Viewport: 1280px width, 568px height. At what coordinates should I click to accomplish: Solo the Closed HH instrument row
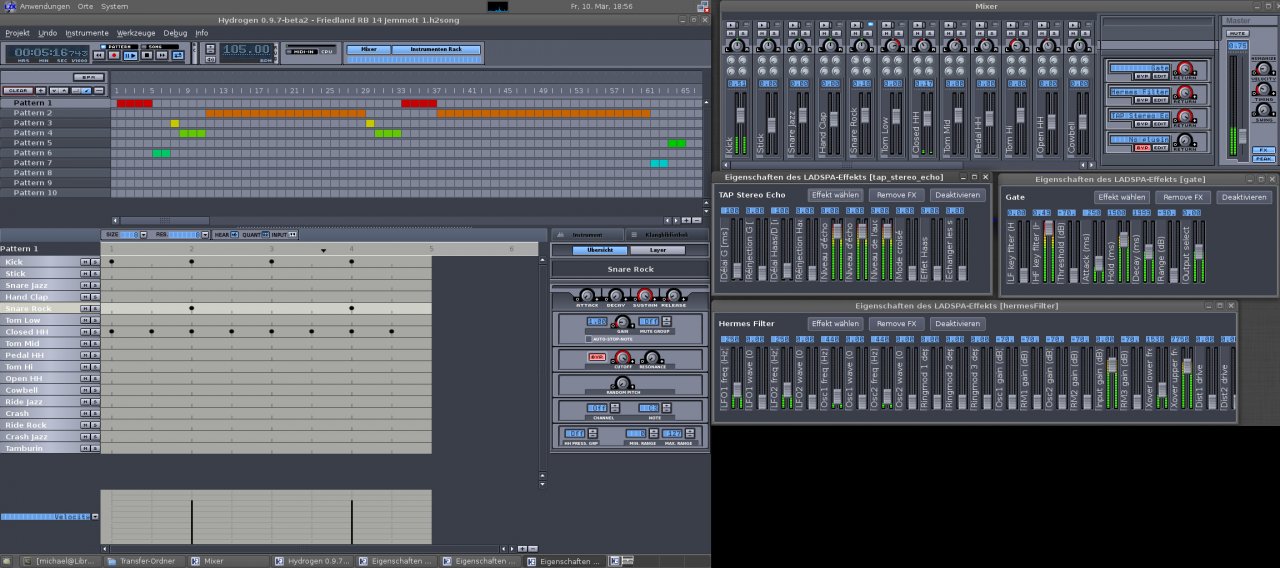(96, 331)
